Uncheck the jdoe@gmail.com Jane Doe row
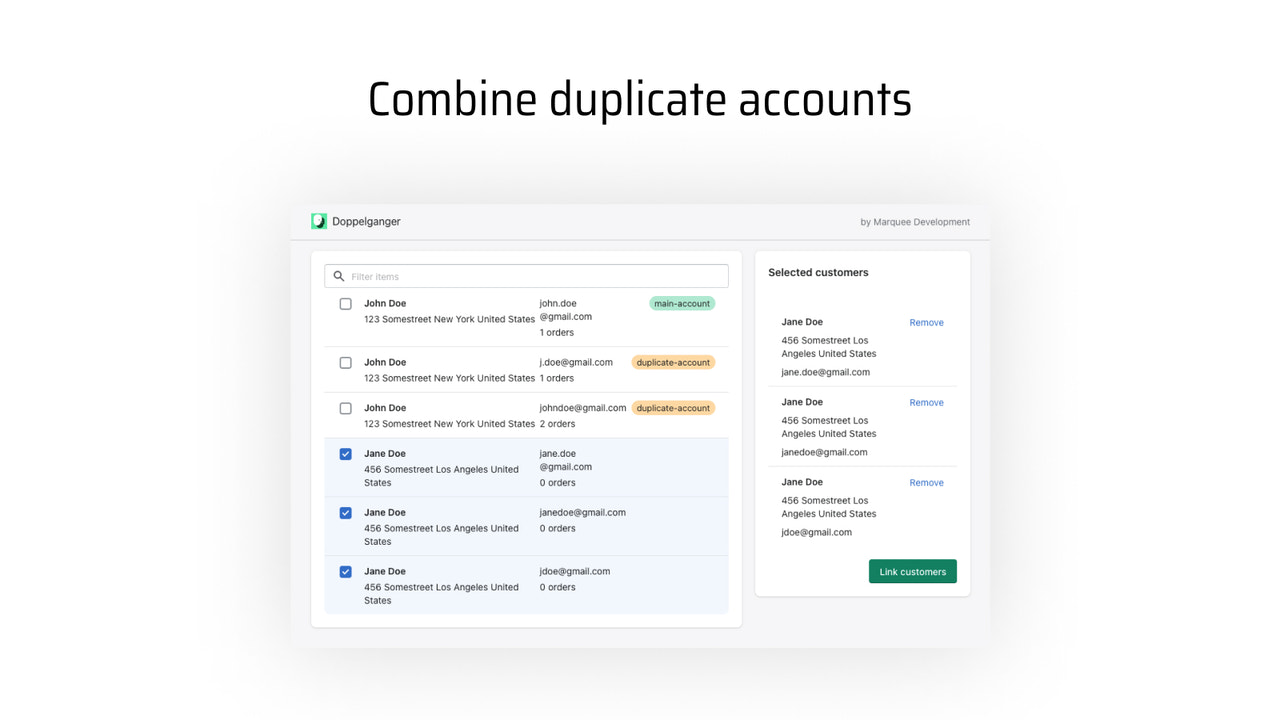Image resolution: width=1280 pixels, height=720 pixels. [345, 571]
